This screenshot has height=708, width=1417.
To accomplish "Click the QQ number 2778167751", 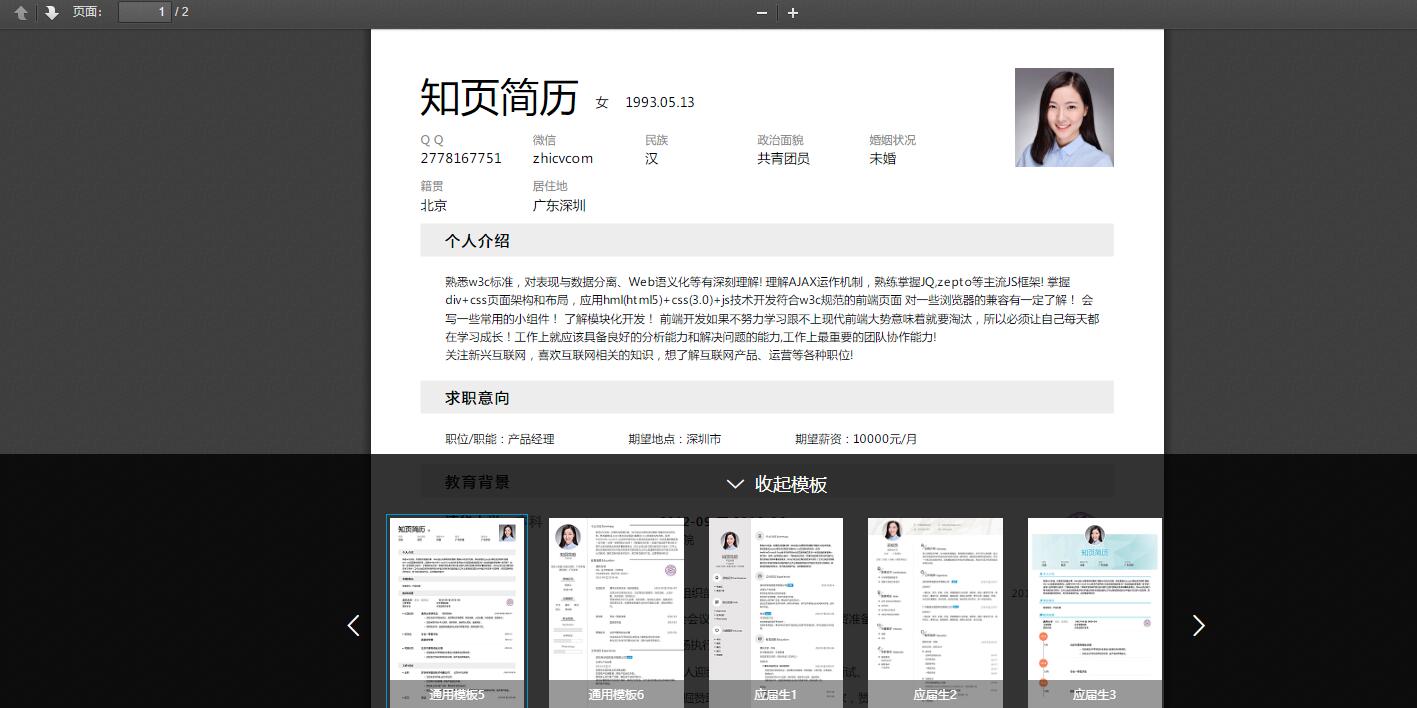I will pyautogui.click(x=460, y=158).
